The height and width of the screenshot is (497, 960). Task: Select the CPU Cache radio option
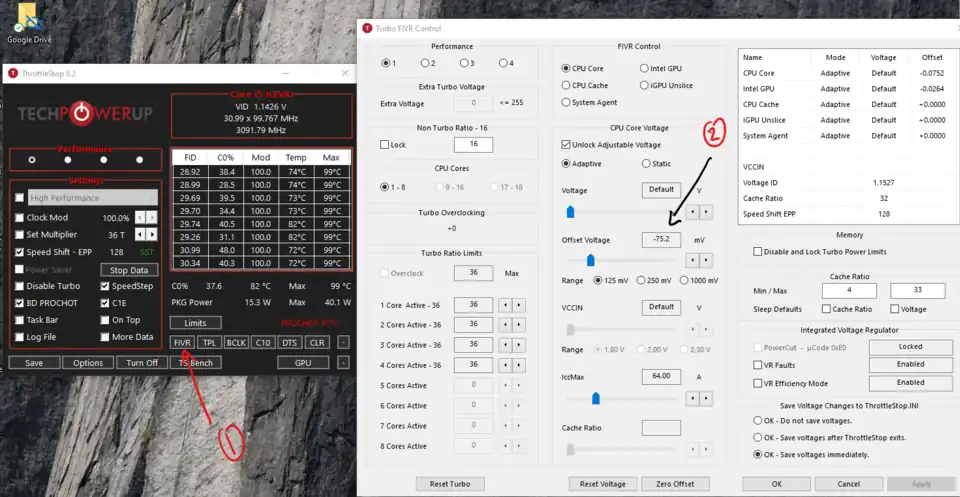pyautogui.click(x=567, y=85)
